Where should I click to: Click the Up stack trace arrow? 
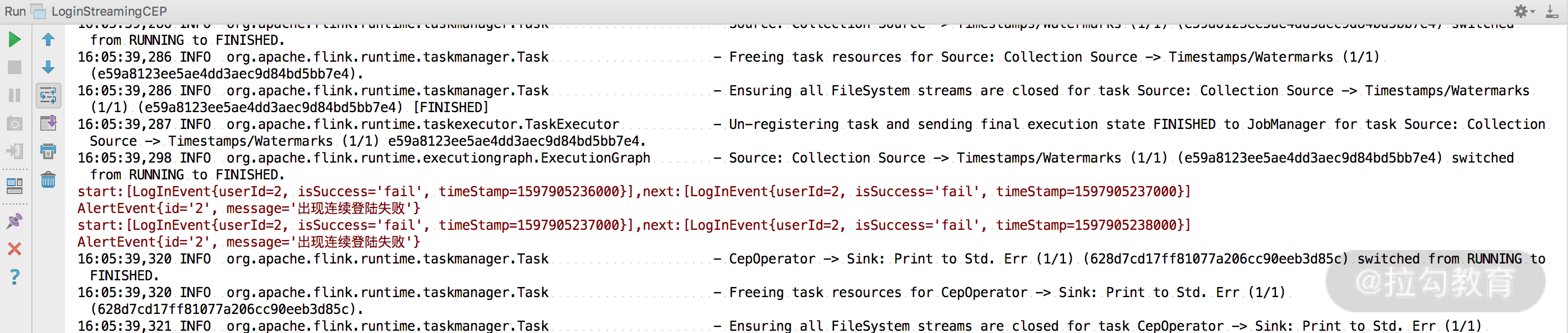tap(48, 40)
